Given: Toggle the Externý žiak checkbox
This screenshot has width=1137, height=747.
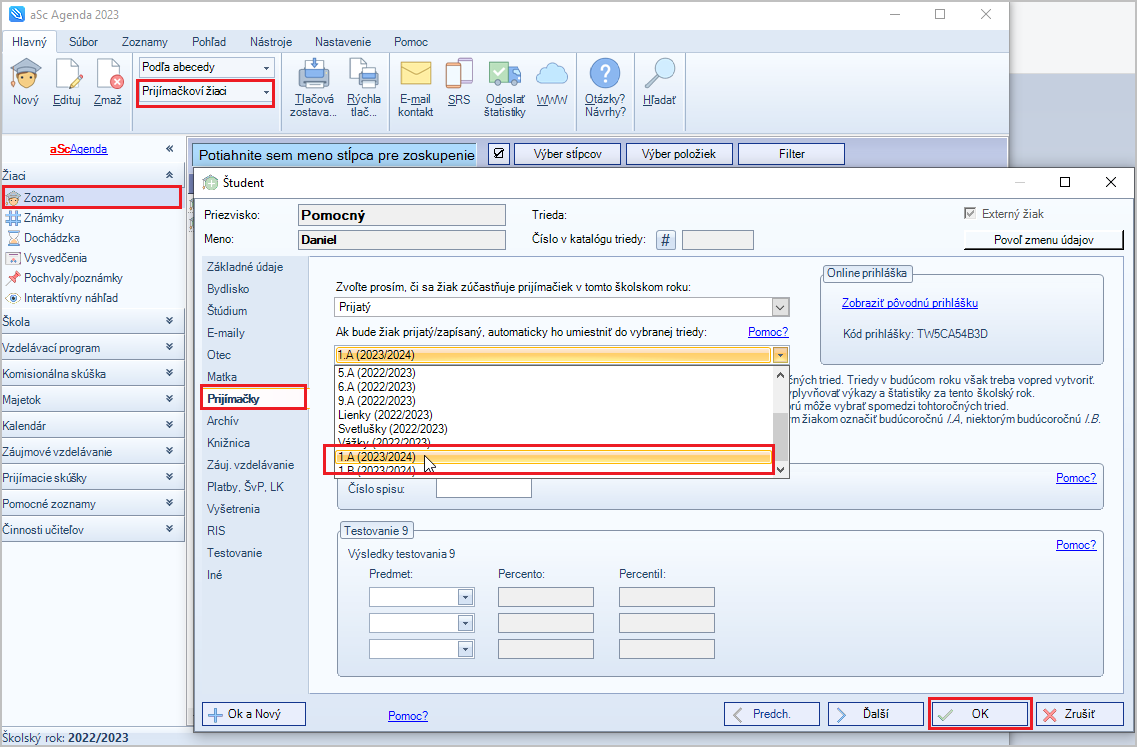Looking at the screenshot, I should (x=970, y=213).
